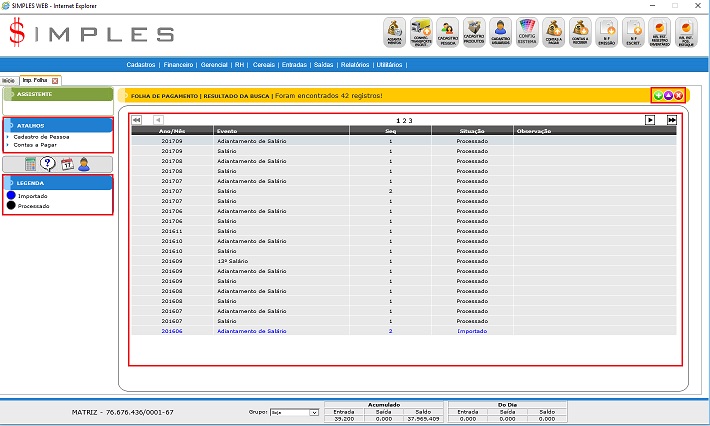
Task: Open the help question mark icon
Action: coord(48,164)
